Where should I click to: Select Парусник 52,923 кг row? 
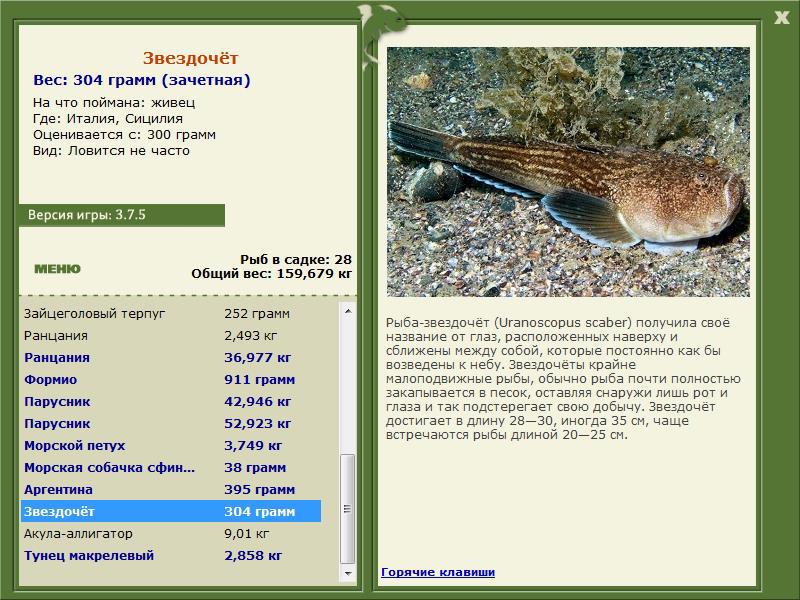(x=171, y=423)
